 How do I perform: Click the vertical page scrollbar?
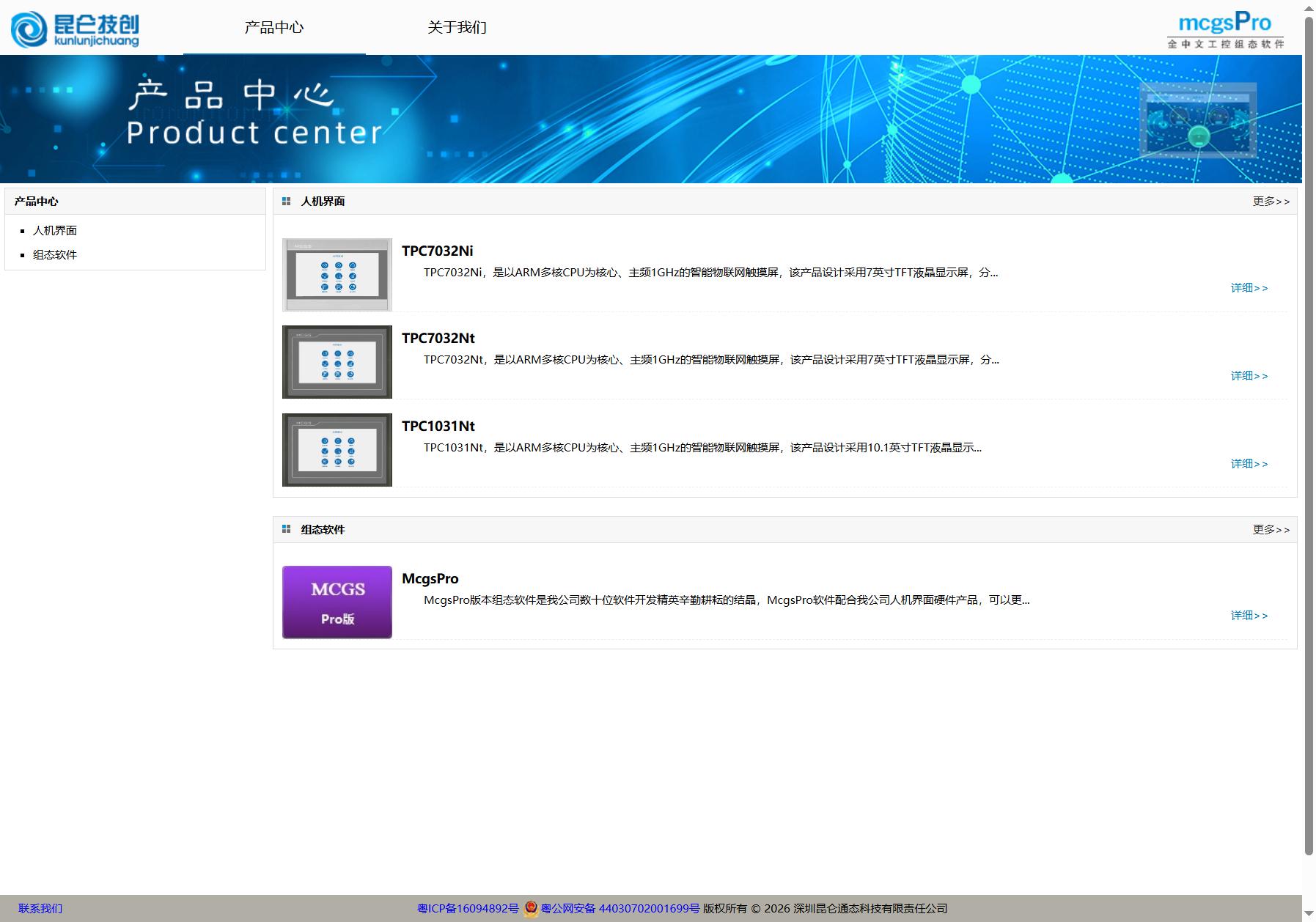(x=1309, y=436)
